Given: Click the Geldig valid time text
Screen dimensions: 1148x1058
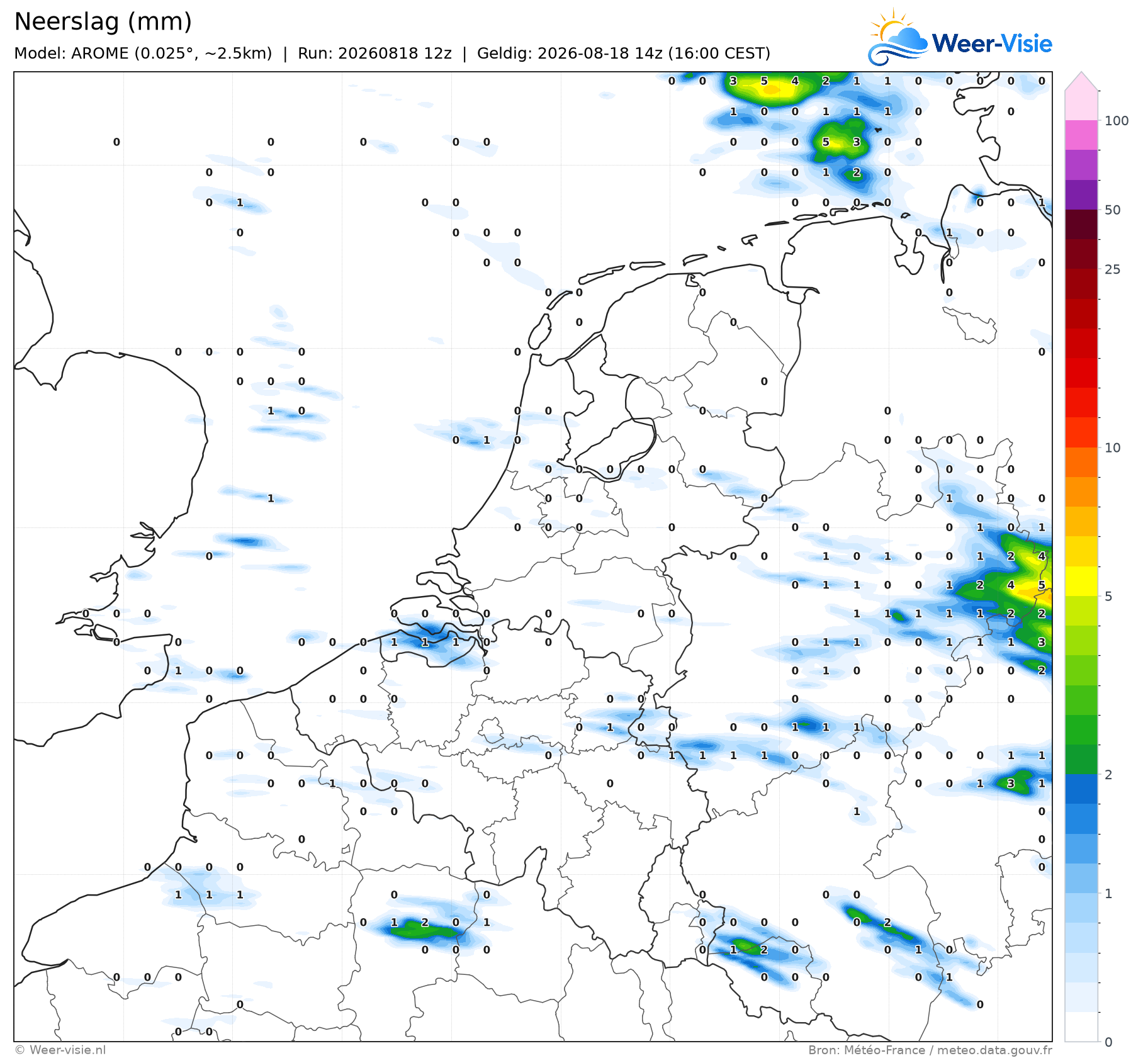Looking at the screenshot, I should pyautogui.click(x=624, y=53).
